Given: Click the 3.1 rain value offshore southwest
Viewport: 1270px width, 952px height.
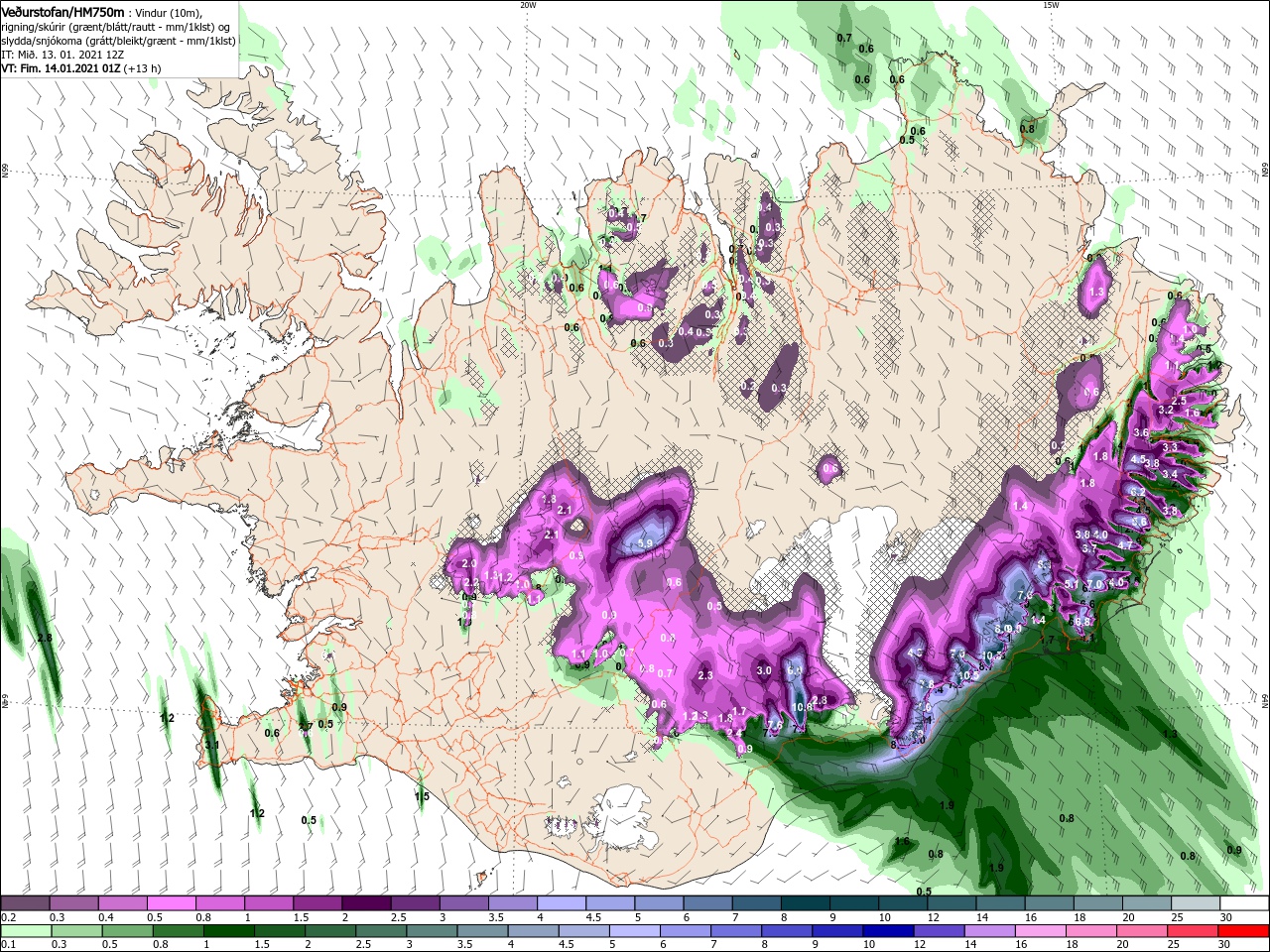Looking at the screenshot, I should point(211,745).
